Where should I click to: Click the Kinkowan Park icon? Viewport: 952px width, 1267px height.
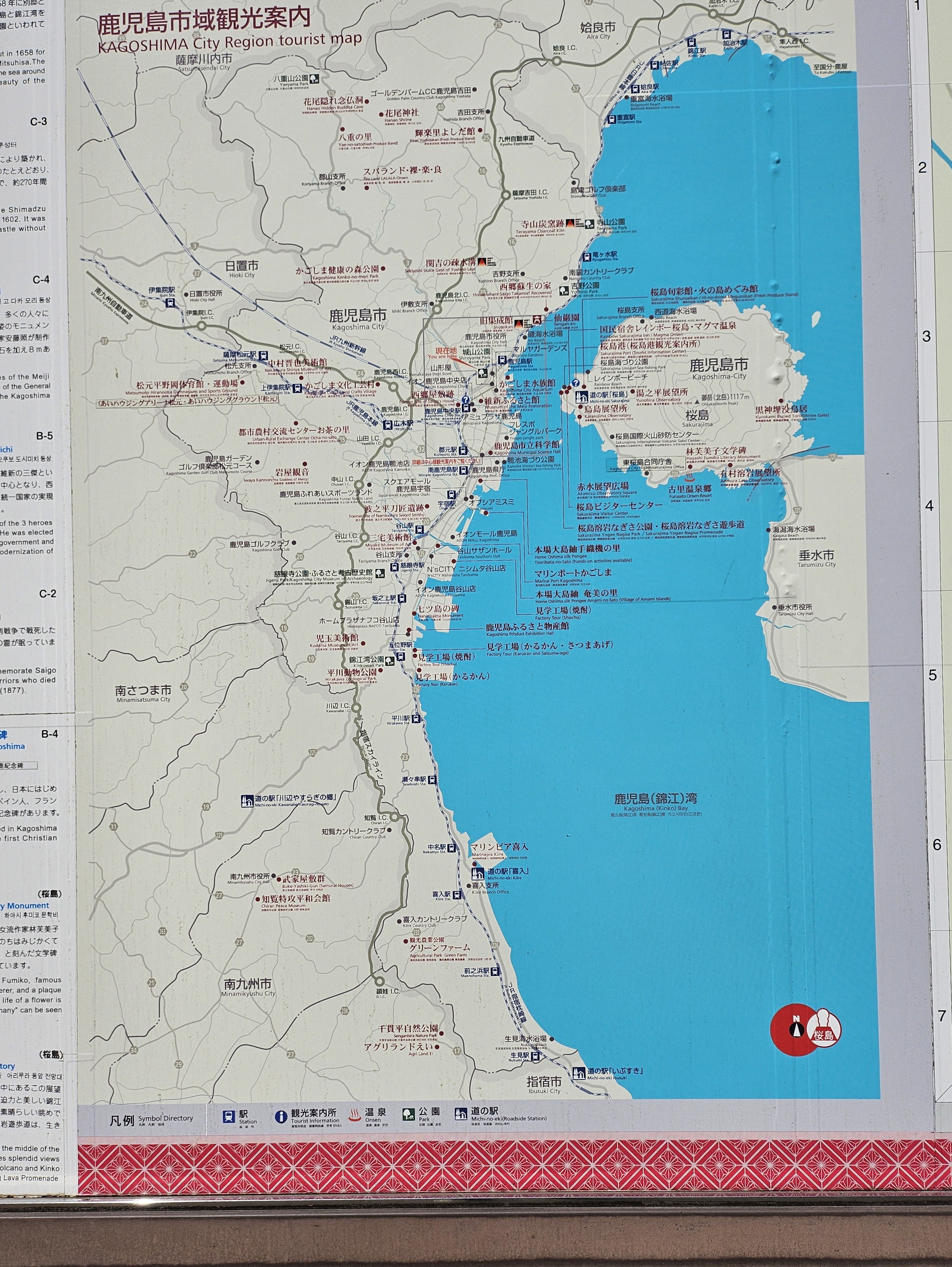390,660
